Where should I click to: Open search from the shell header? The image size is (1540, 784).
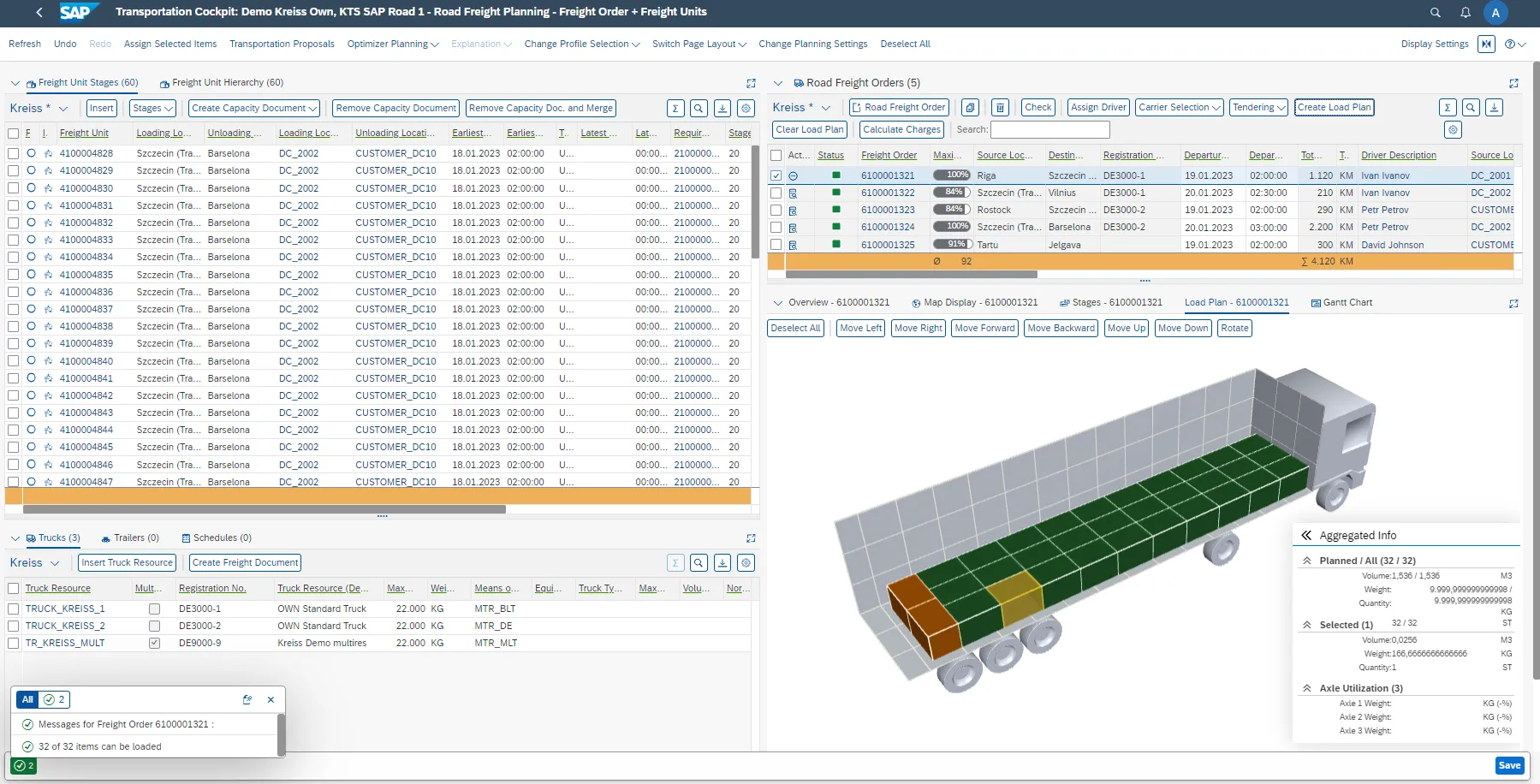pyautogui.click(x=1436, y=12)
